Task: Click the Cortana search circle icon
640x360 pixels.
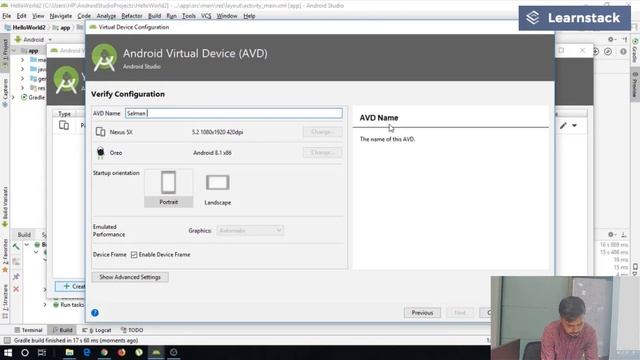Action: (x=24, y=353)
